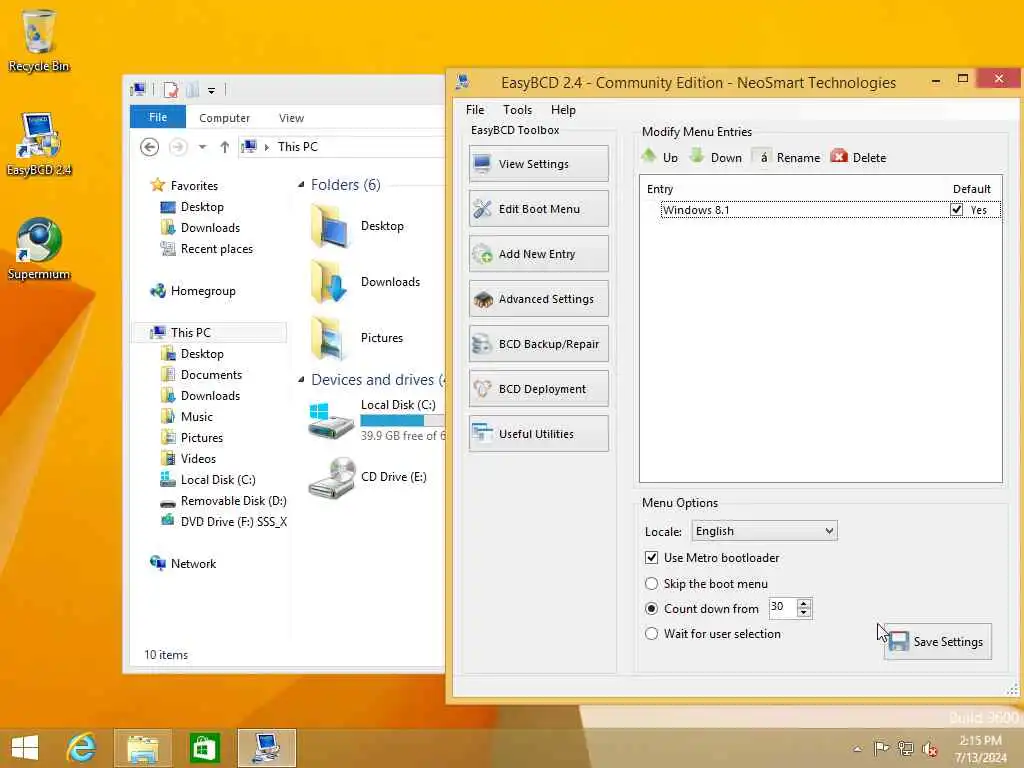Click the volume icon in system tray
Image resolution: width=1024 pixels, height=768 pixels.
(x=929, y=748)
